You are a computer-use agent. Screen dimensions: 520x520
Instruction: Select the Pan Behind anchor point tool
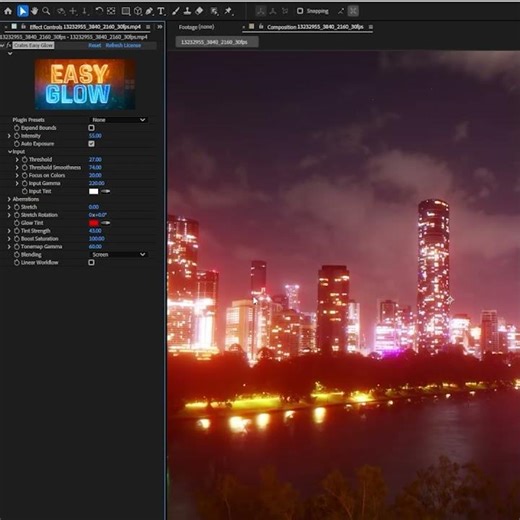111,11
